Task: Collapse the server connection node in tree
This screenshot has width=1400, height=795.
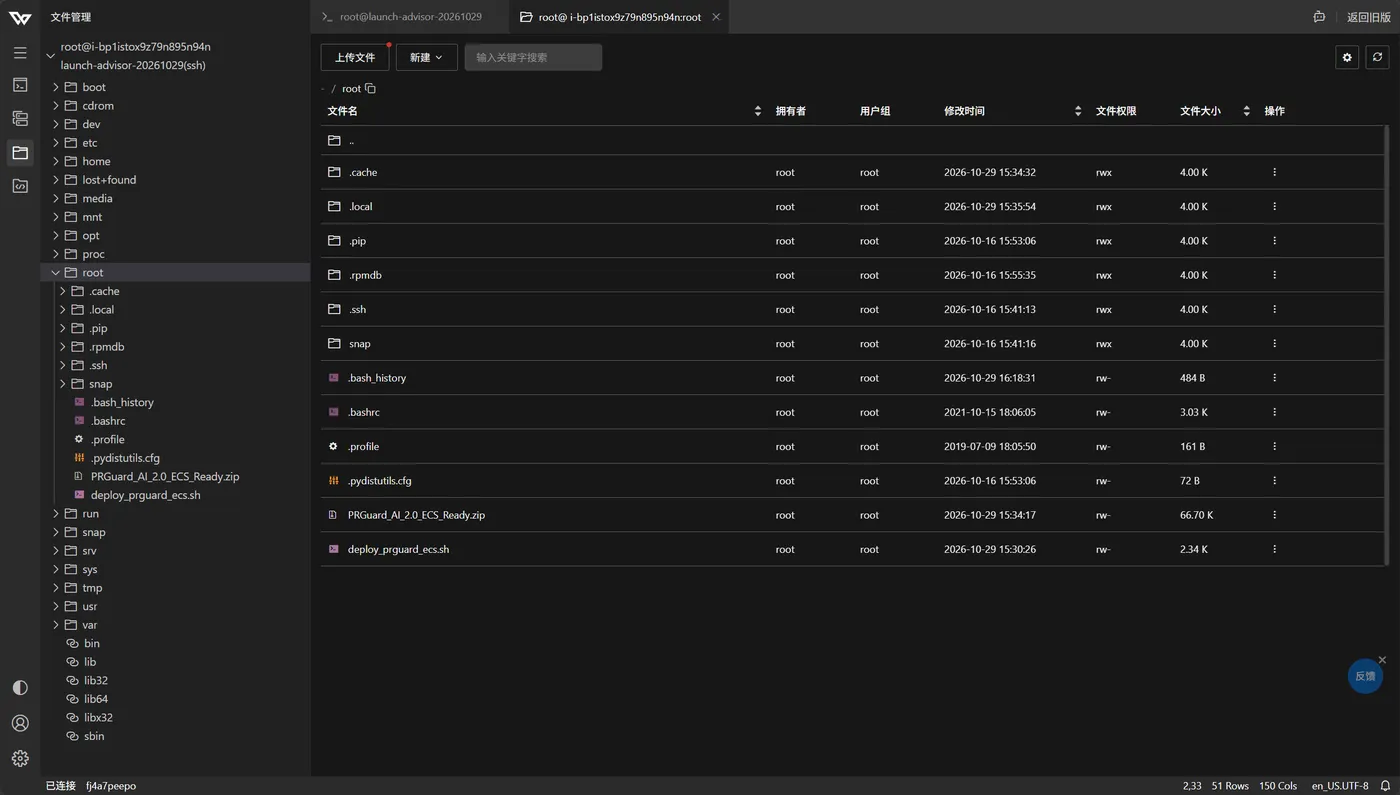Action: tap(50, 56)
